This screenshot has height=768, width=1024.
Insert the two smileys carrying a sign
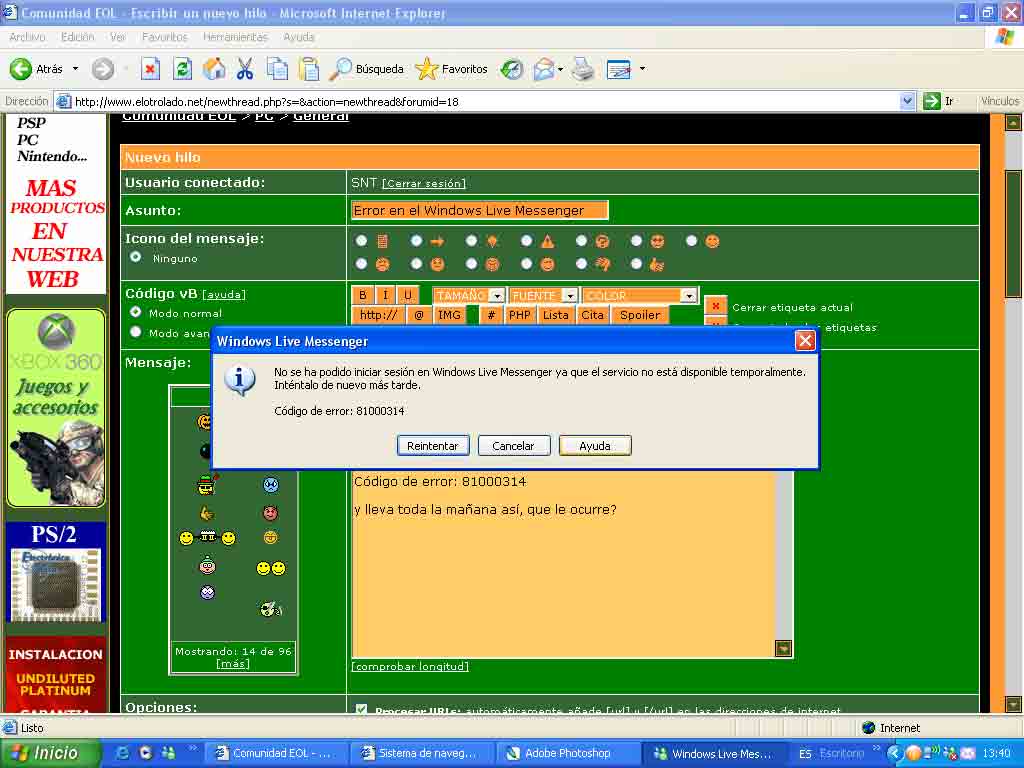pyautogui.click(x=207, y=537)
